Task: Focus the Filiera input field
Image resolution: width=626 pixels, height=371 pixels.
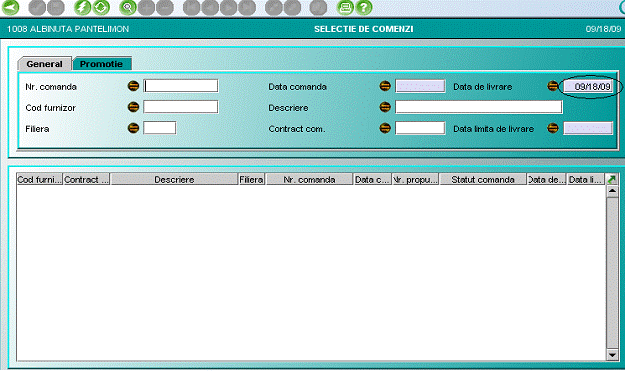Action: coord(160,128)
